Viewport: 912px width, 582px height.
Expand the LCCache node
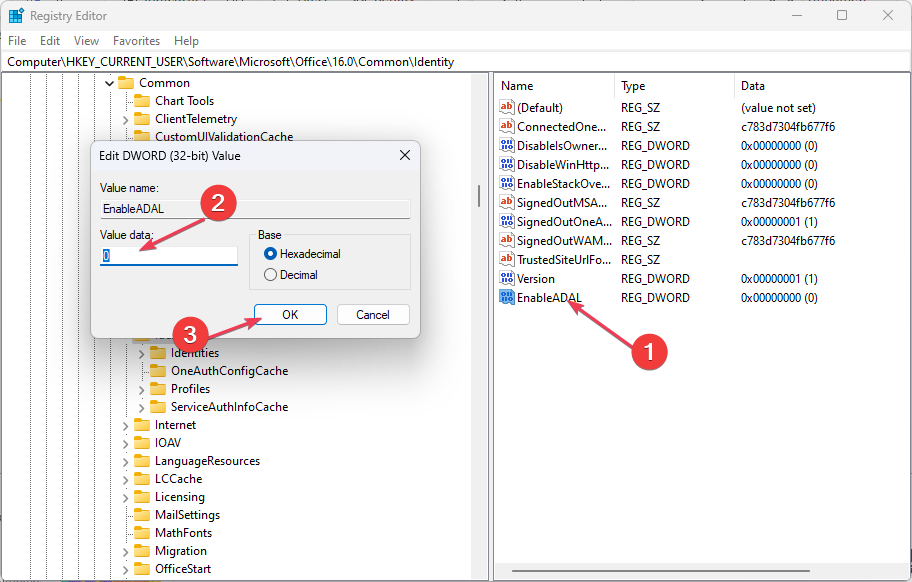tap(126, 480)
